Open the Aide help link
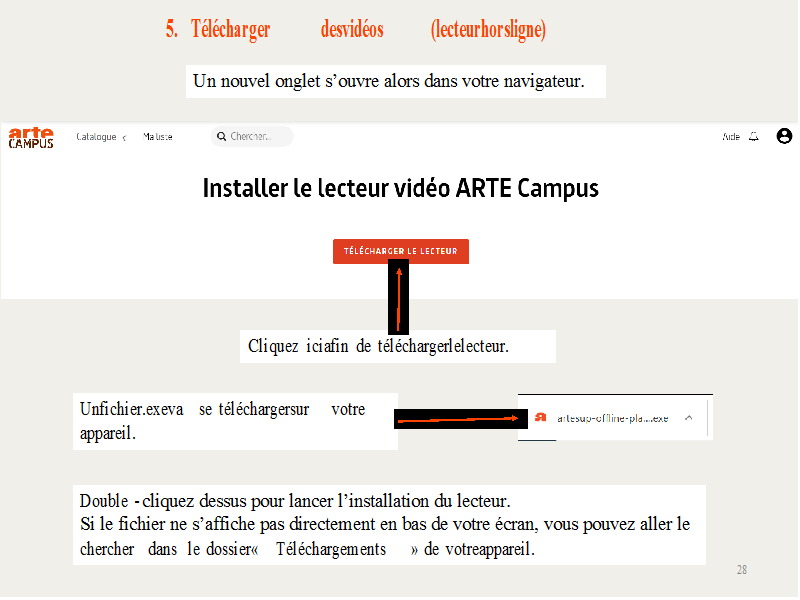The image size is (800, 600). tap(731, 137)
